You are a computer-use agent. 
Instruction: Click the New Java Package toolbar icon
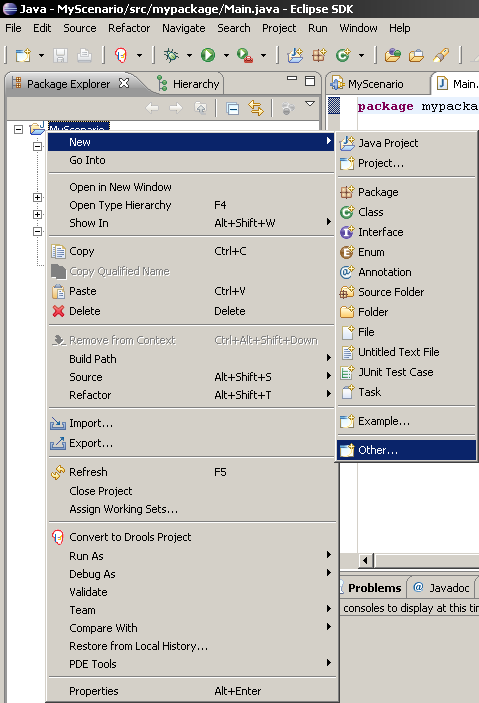coord(319,55)
